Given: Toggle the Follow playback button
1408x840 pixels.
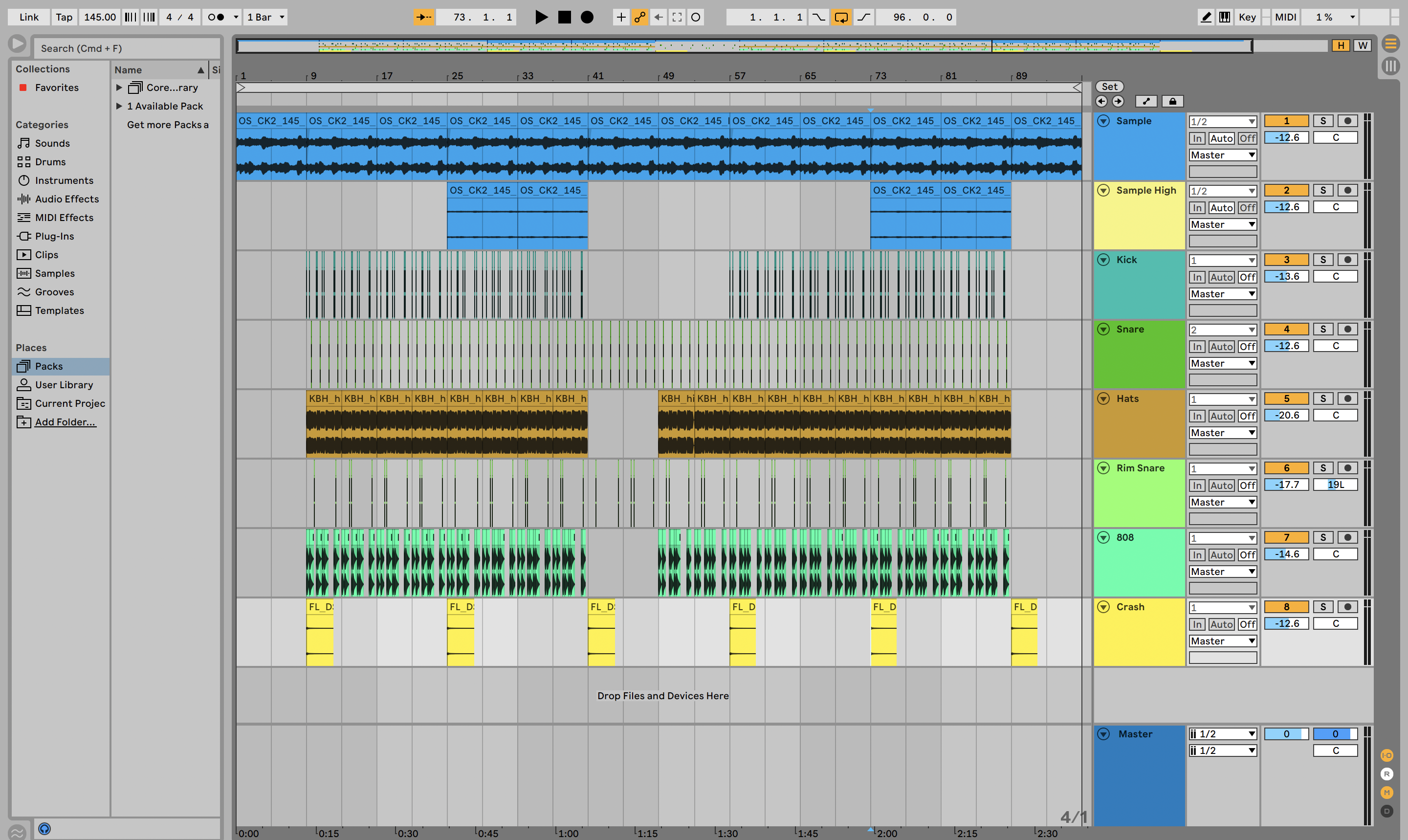Looking at the screenshot, I should point(424,17).
